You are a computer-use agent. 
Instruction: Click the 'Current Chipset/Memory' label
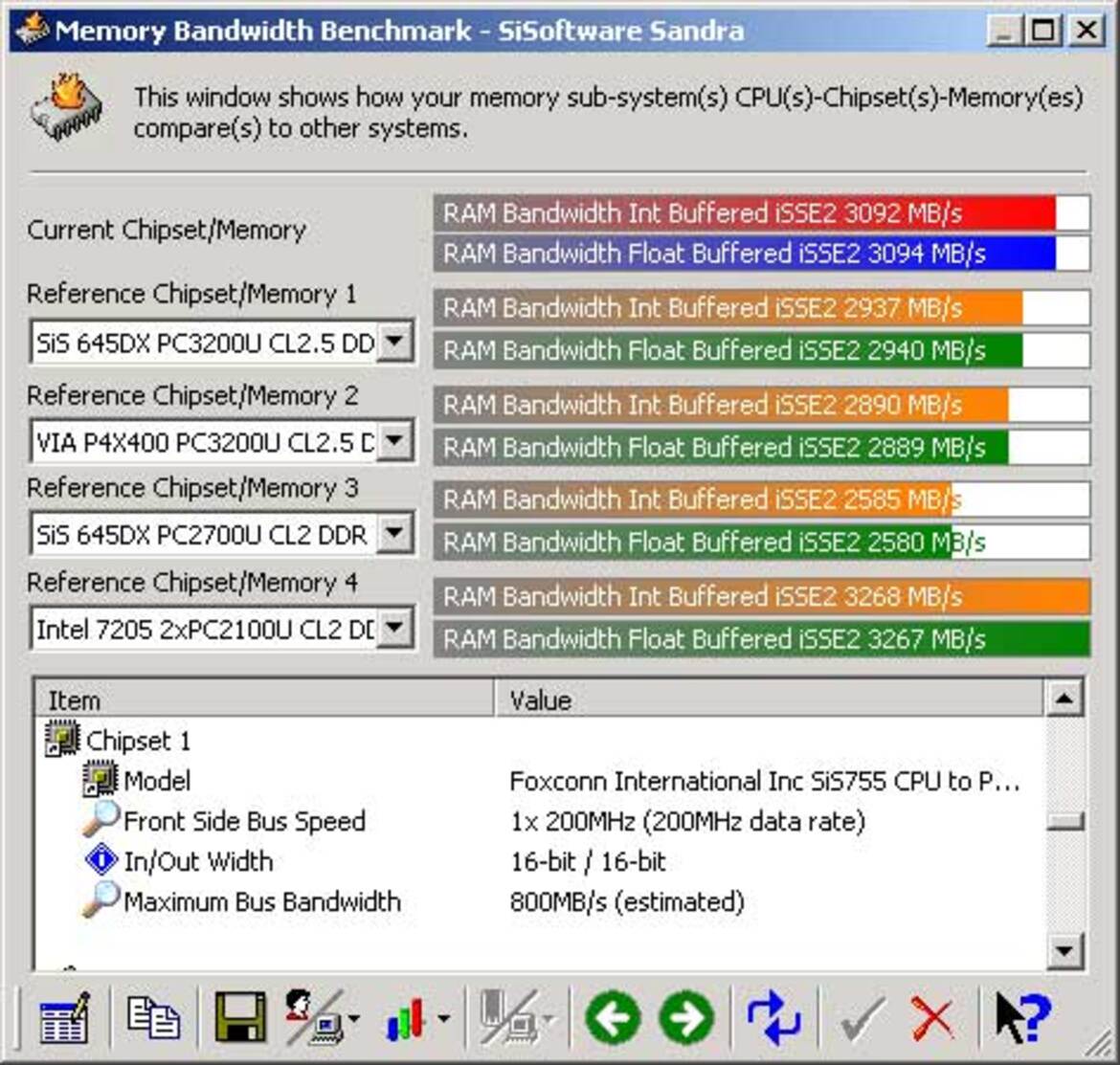[x=167, y=230]
